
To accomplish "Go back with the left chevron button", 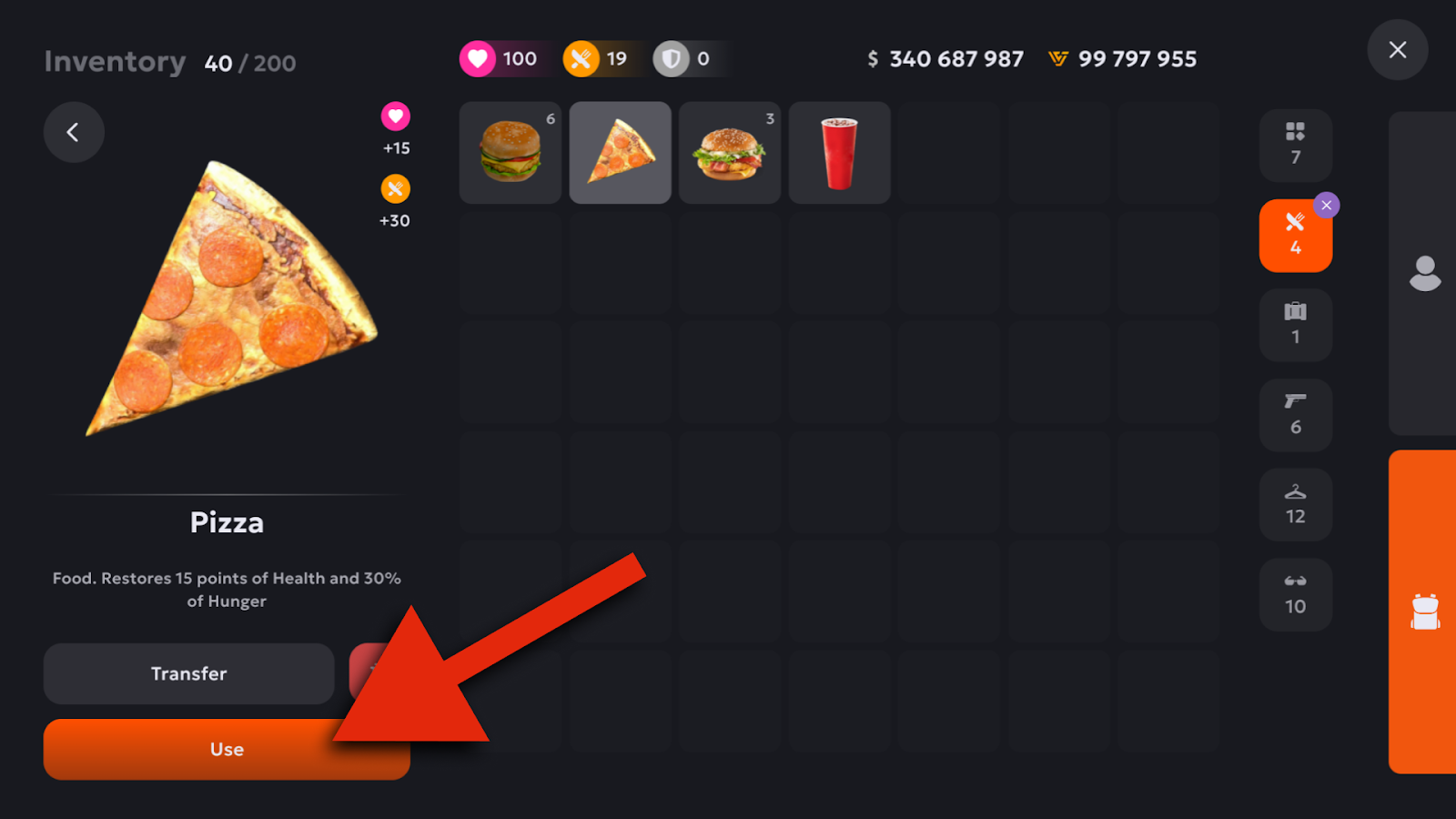I will pyautogui.click(x=74, y=132).
